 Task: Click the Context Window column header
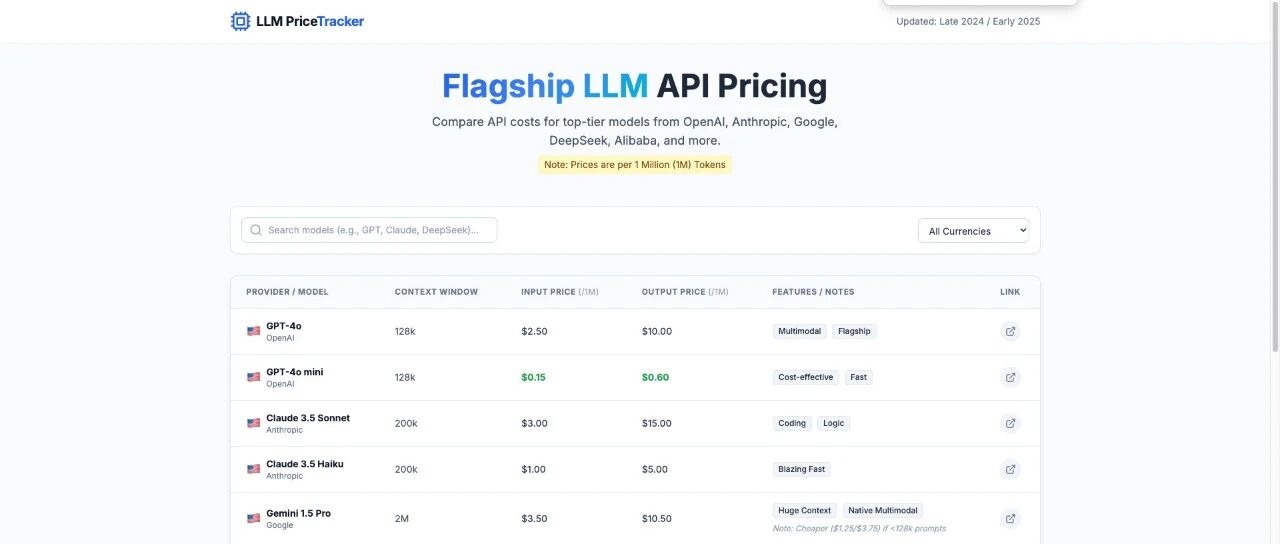pos(436,292)
